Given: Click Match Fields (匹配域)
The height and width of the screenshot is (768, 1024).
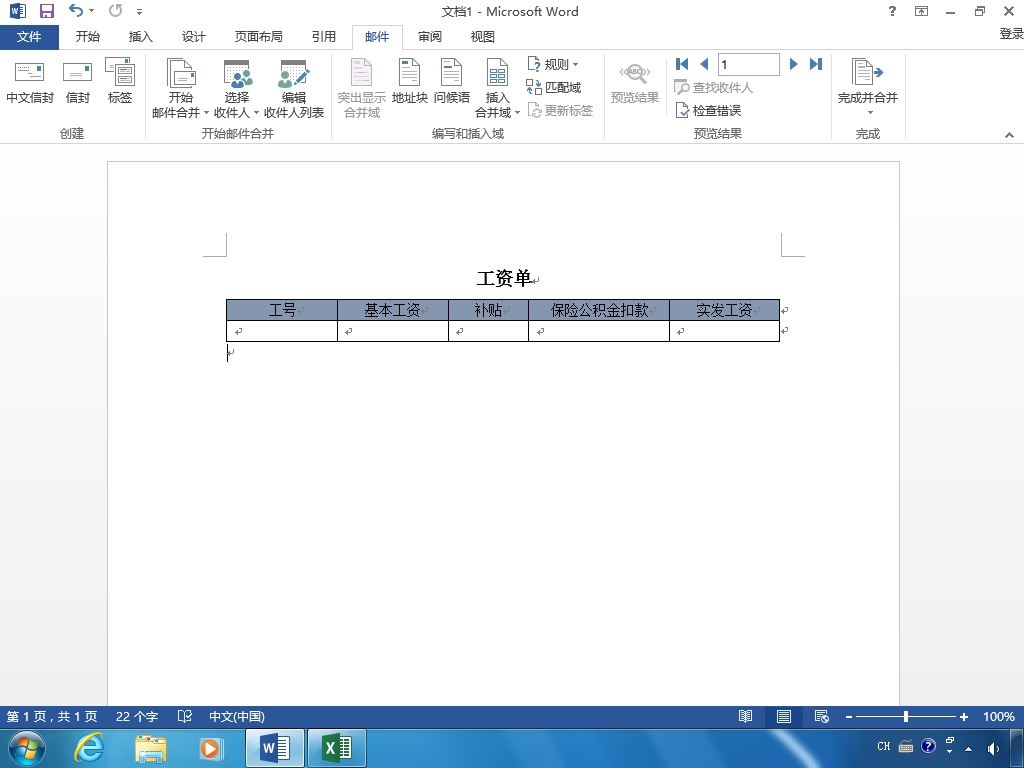Looking at the screenshot, I should 554,87.
